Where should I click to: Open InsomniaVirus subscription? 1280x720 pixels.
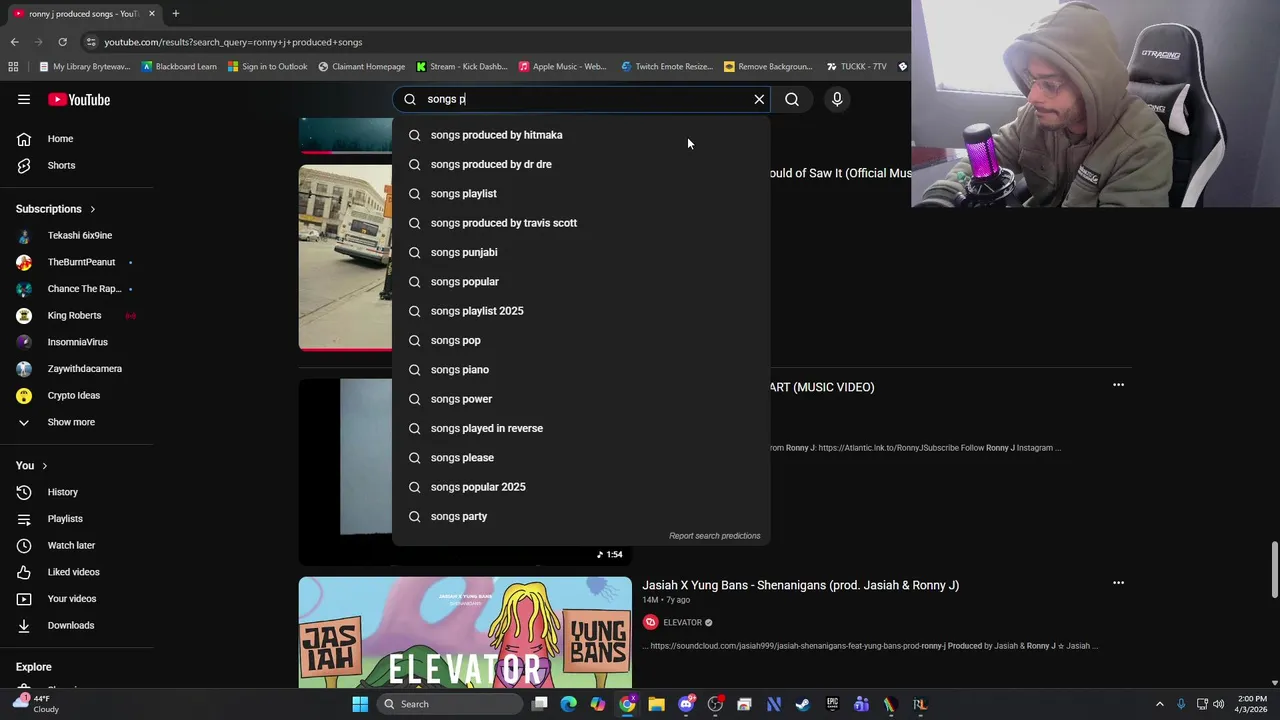(x=77, y=342)
